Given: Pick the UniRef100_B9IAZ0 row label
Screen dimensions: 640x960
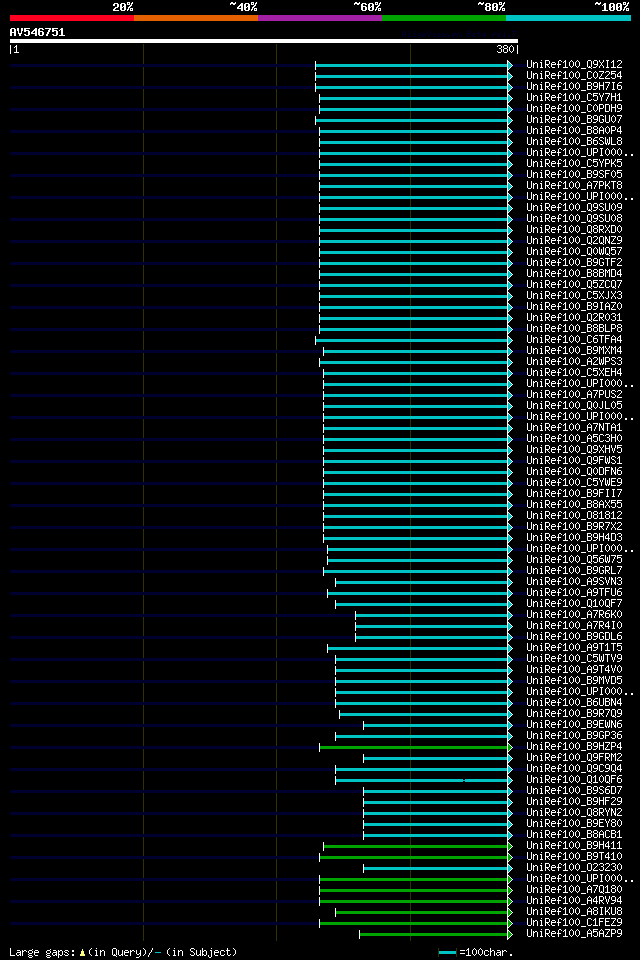Looking at the screenshot, I should 574,307.
